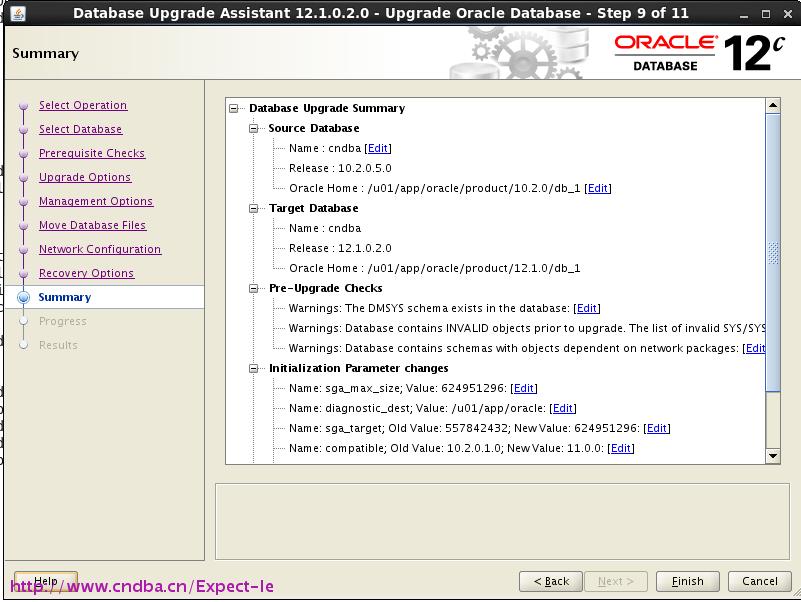801x602 pixels.
Task: Edit the network packages warning
Action: click(x=755, y=349)
